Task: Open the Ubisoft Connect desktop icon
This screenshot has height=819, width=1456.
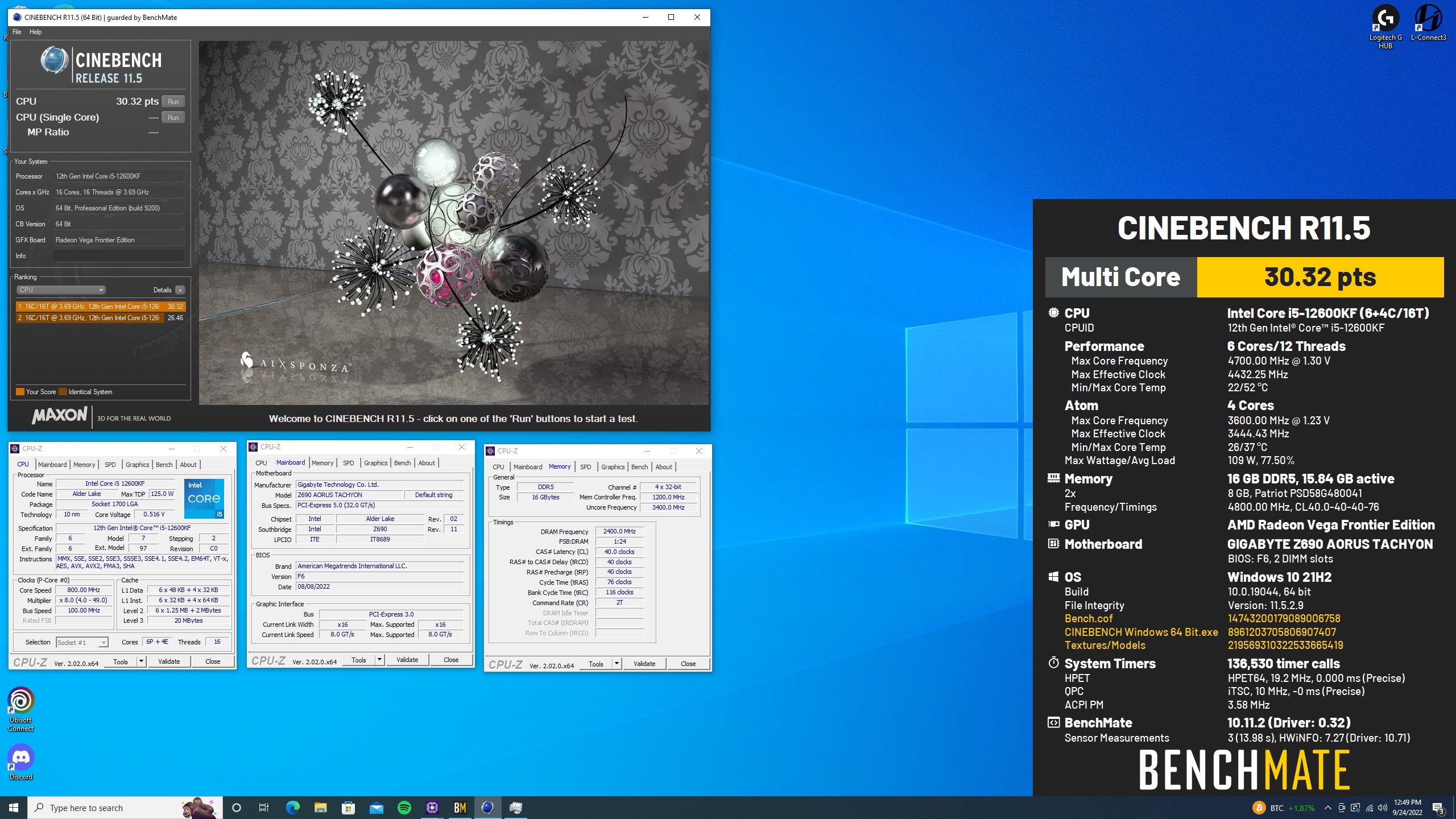Action: 21,709
